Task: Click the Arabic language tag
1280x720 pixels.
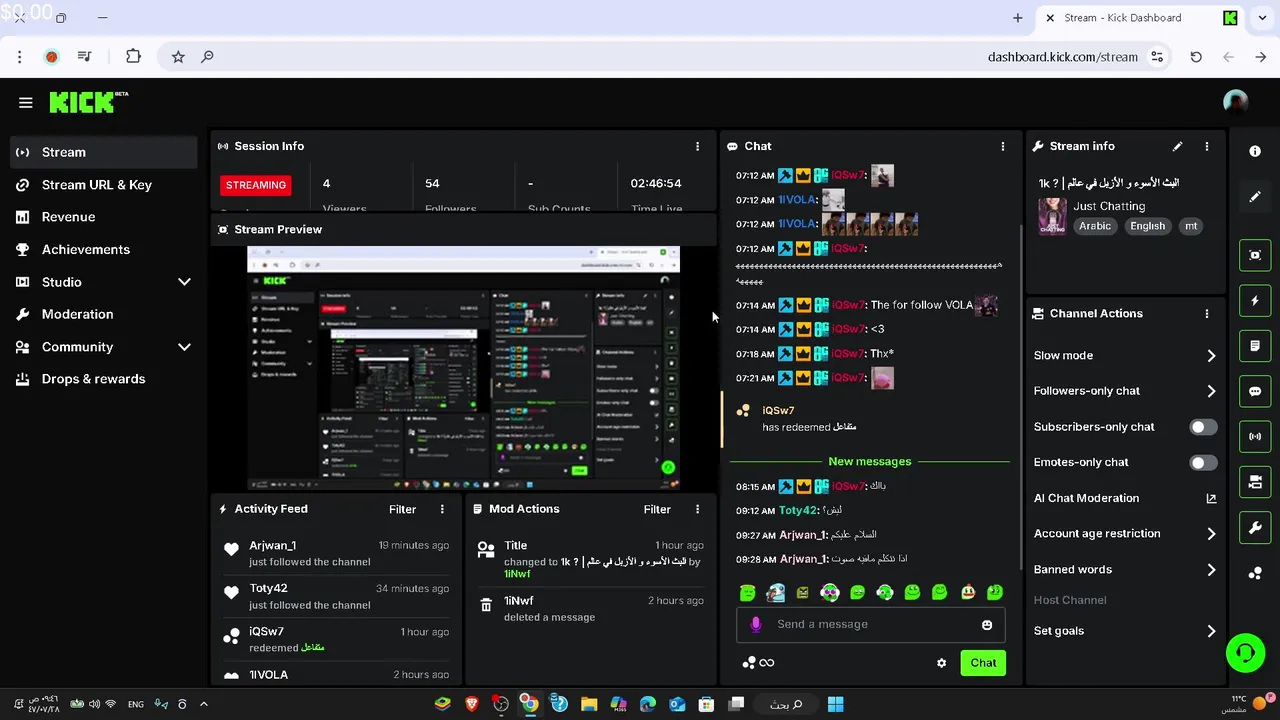Action: point(1095,226)
